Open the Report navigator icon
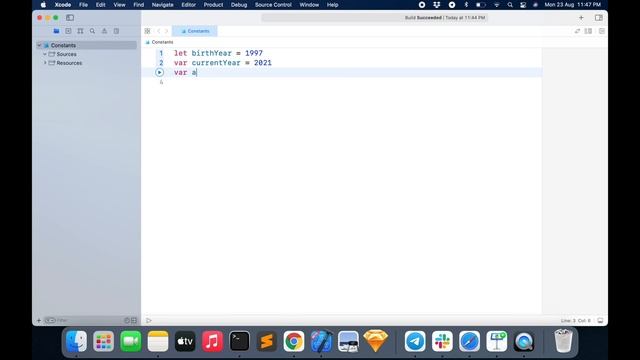 pyautogui.click(x=116, y=31)
